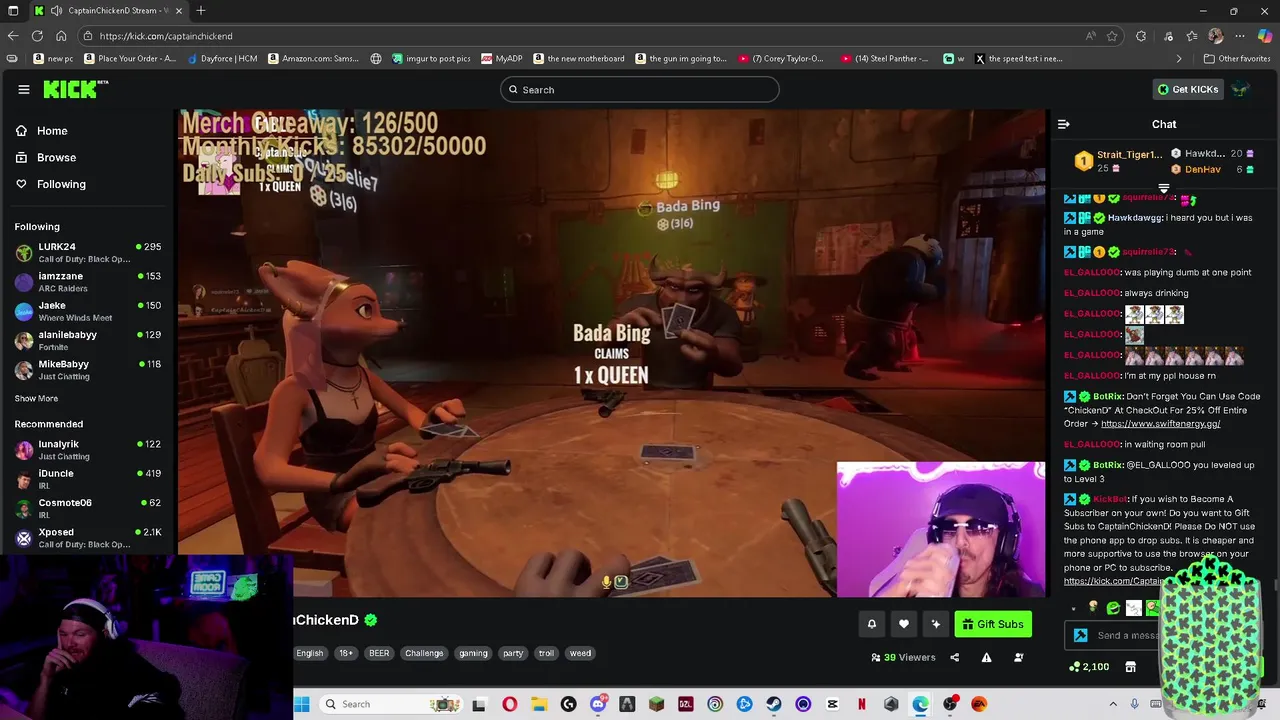Open a new browser tab
1280x720 pixels.
[201, 11]
